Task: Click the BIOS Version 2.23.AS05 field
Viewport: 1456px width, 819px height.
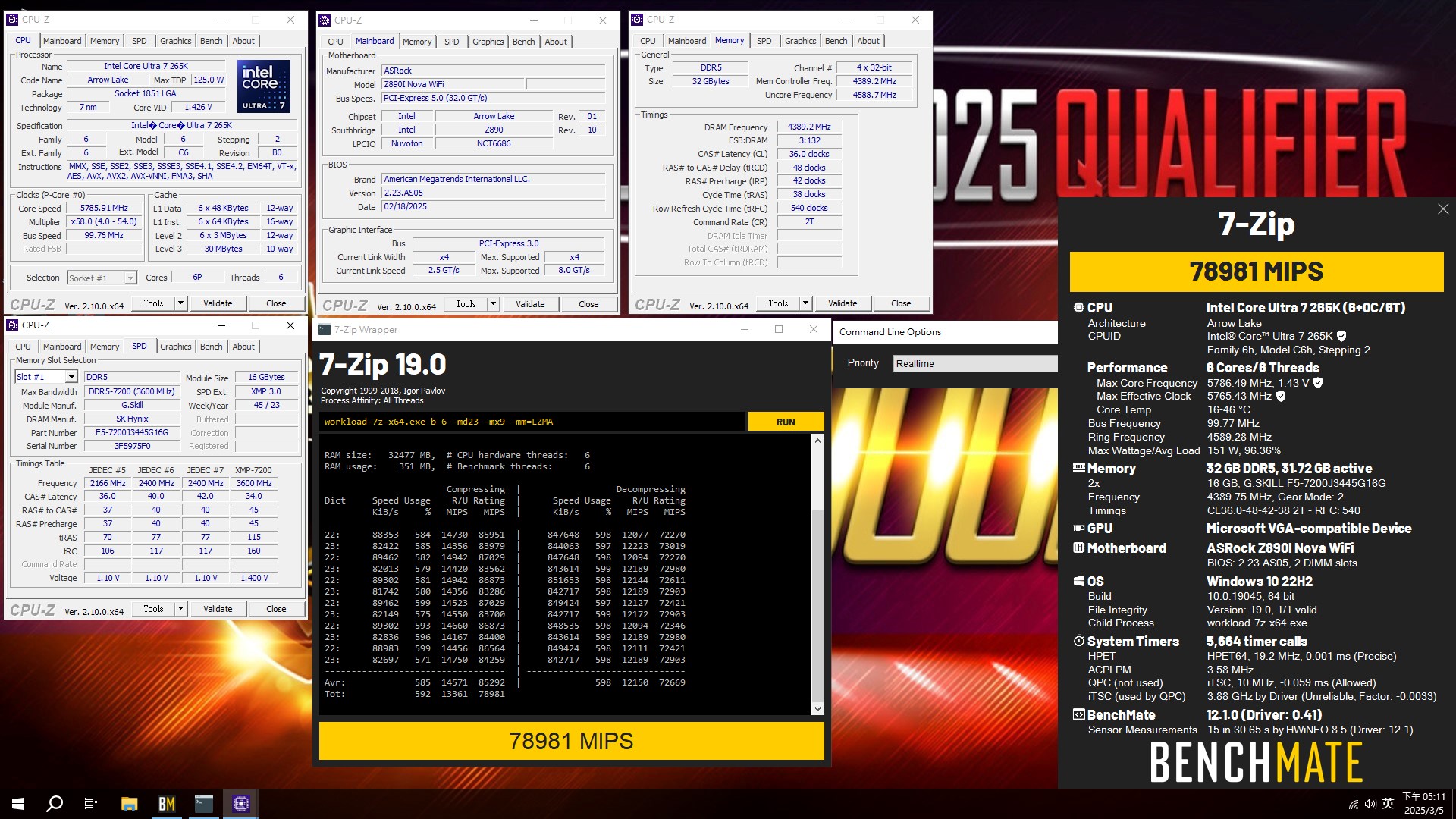Action: point(494,193)
